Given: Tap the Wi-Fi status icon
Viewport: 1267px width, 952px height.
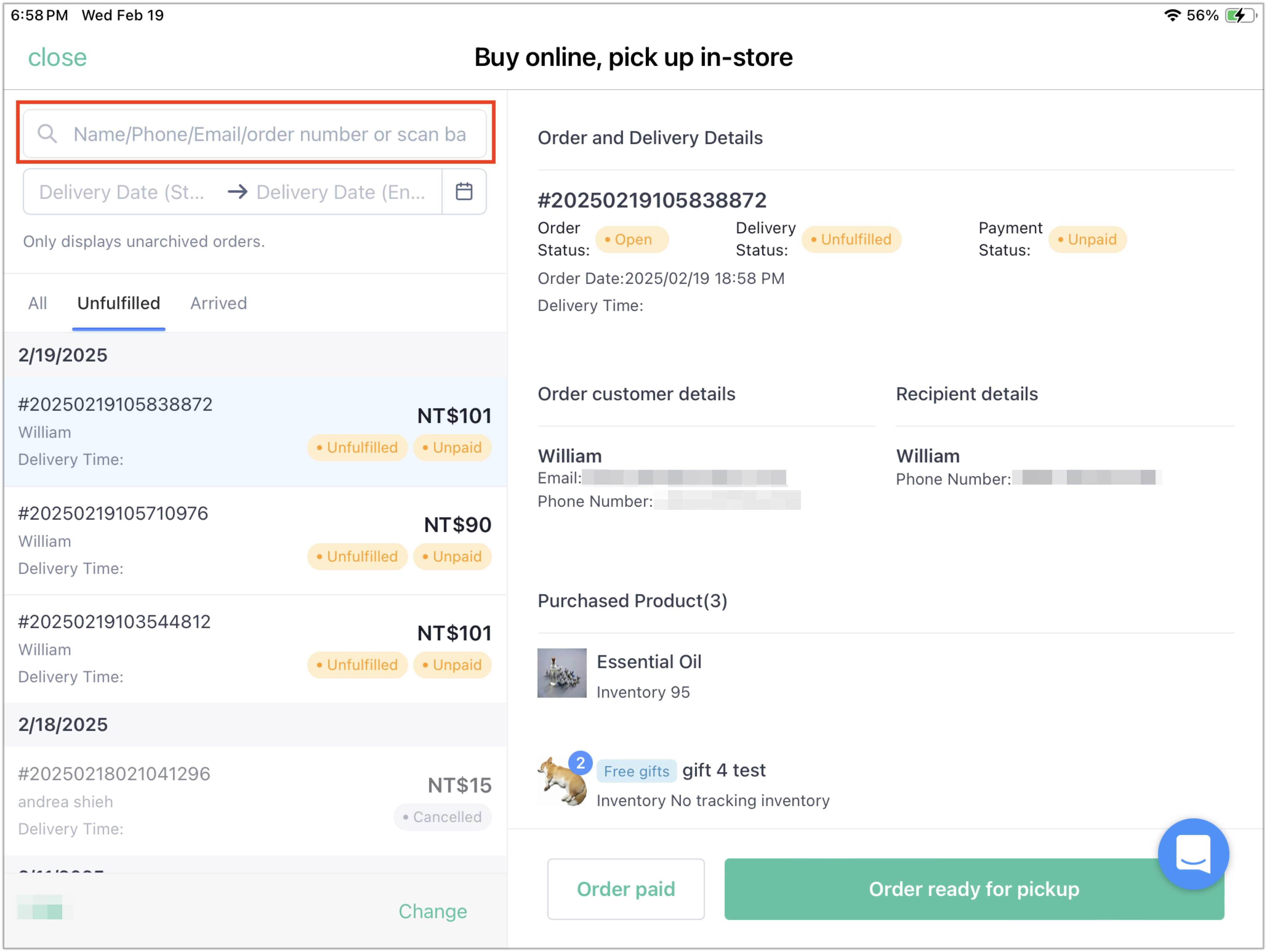Looking at the screenshot, I should click(x=1172, y=15).
